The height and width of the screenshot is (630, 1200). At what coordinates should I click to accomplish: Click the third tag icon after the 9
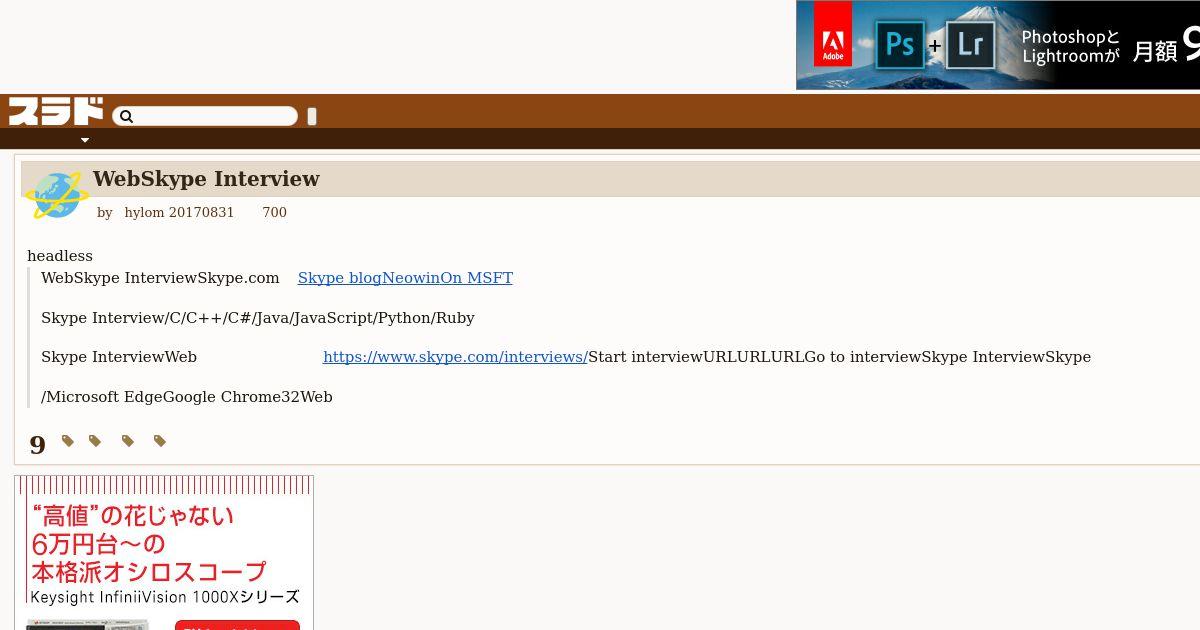coord(128,441)
